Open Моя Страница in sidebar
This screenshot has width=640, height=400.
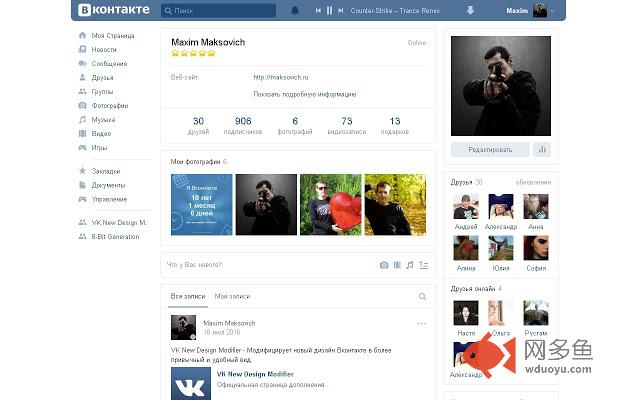(x=113, y=36)
